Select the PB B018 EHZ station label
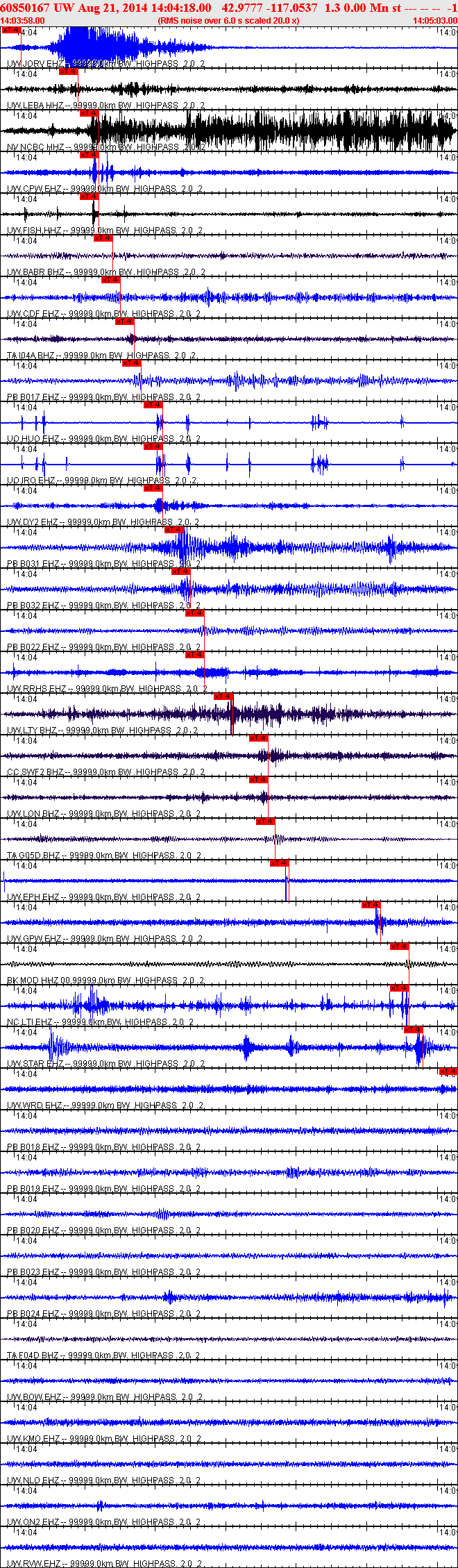 tap(34, 1147)
